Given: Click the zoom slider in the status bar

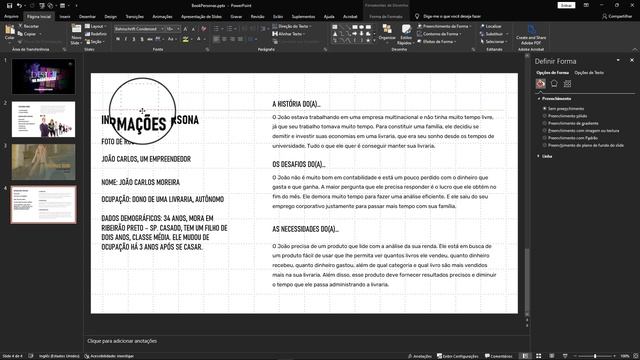Looking at the screenshot, I should coord(595,356).
